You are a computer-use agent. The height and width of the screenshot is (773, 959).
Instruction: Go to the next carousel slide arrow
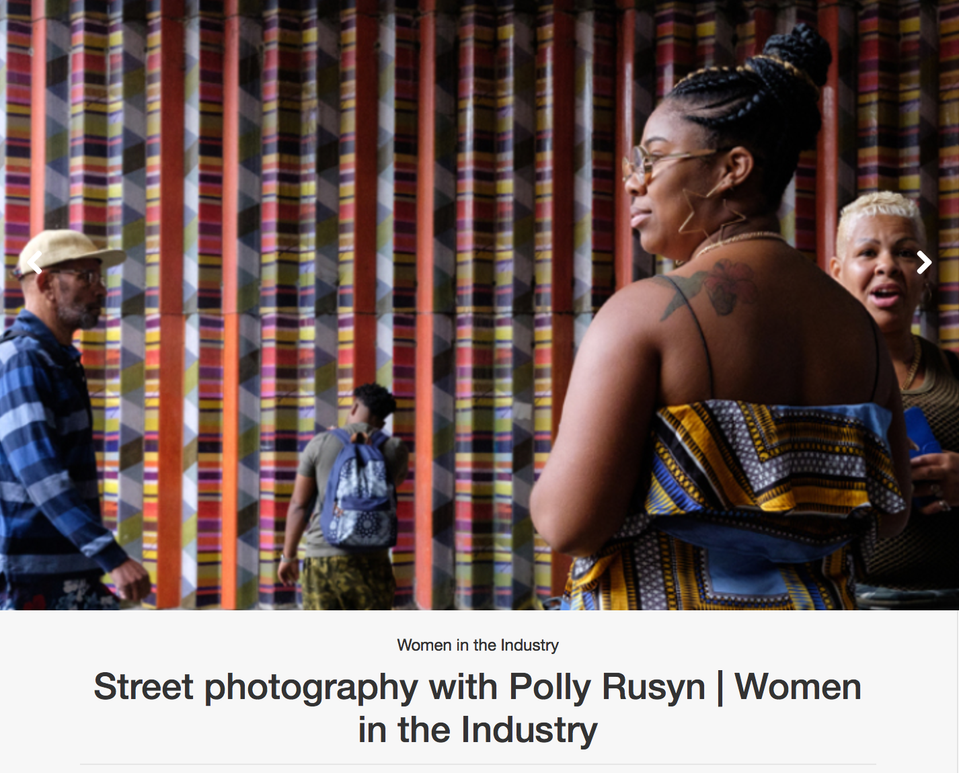pos(924,262)
